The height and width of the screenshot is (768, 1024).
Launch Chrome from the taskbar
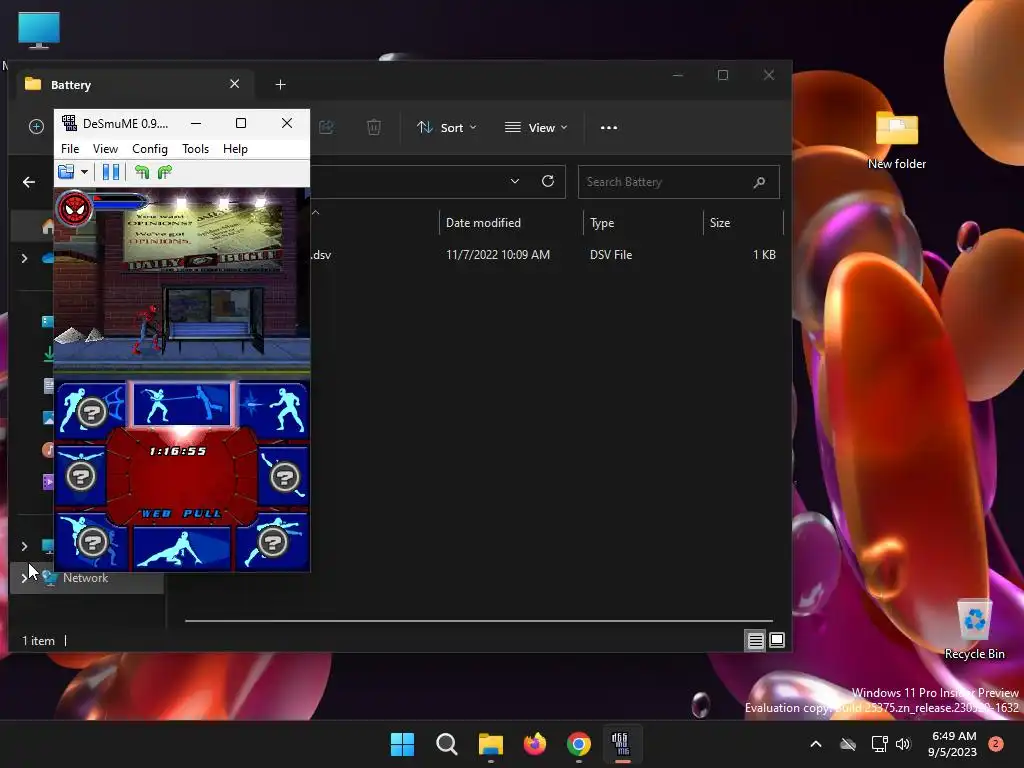click(x=579, y=744)
